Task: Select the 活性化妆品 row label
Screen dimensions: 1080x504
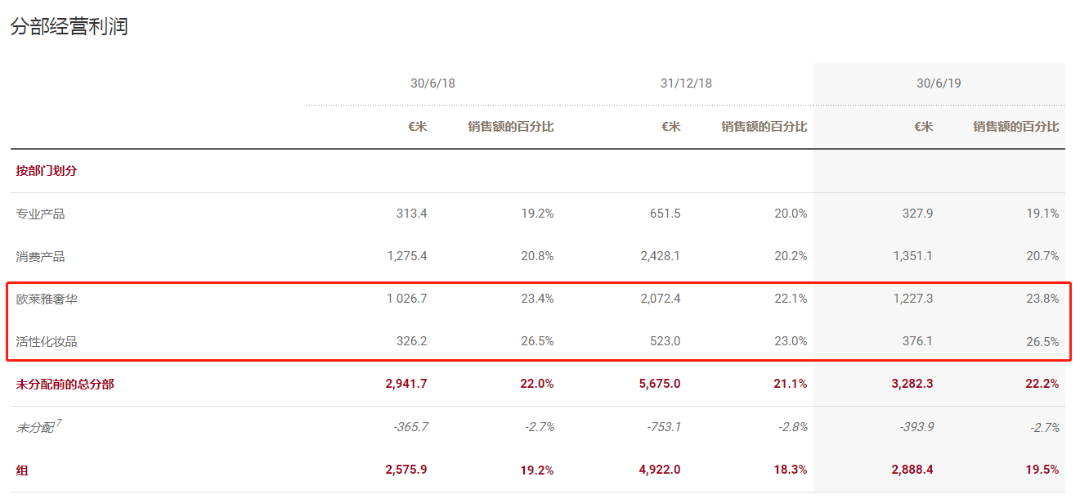Action: coord(46,342)
